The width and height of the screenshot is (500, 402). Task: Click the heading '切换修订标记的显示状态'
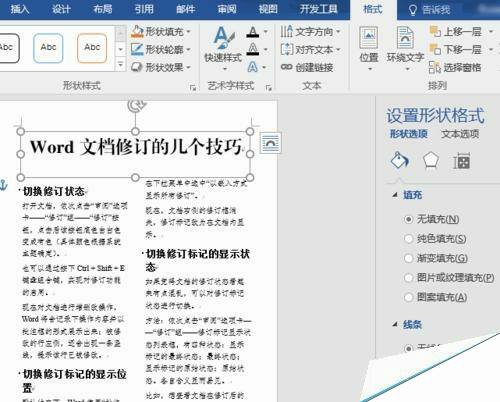click(198, 260)
